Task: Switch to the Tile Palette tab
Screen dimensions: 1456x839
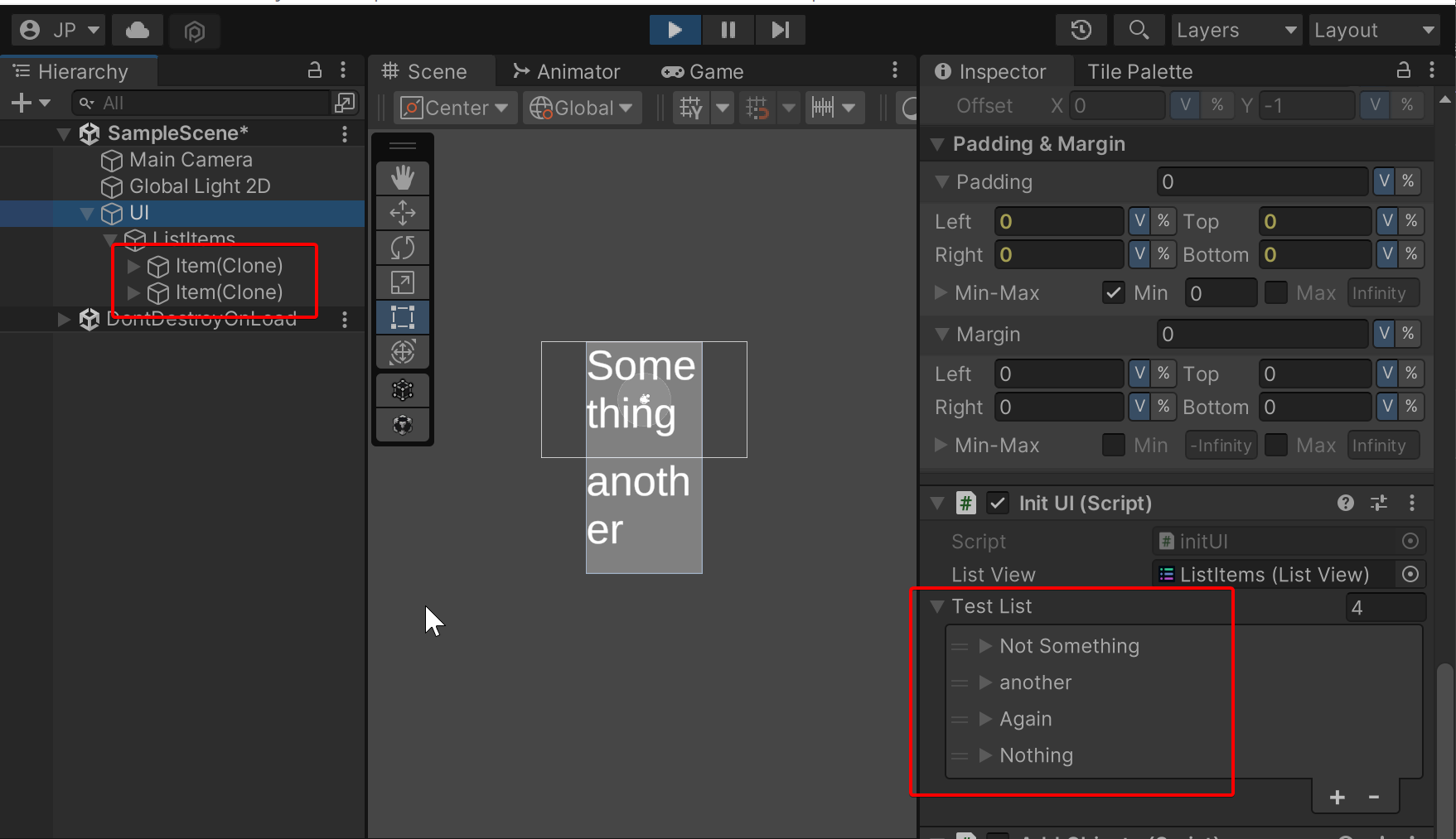Action: point(1139,71)
